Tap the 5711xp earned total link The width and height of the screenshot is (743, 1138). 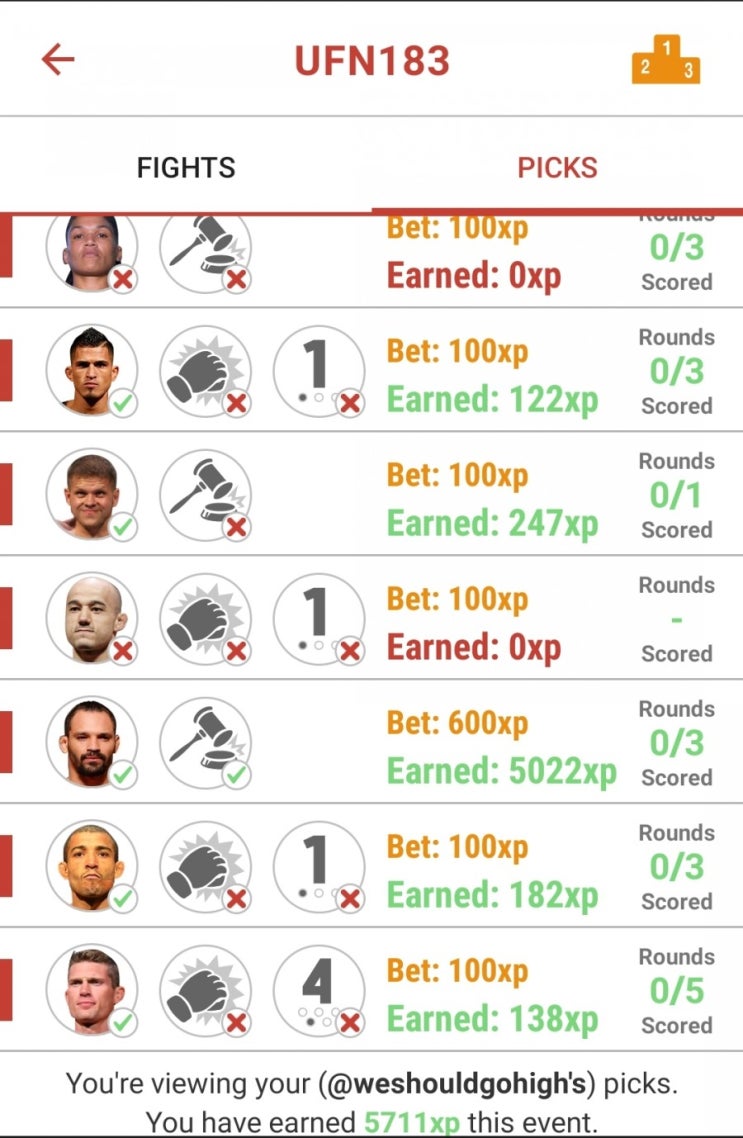pyautogui.click(x=411, y=1123)
